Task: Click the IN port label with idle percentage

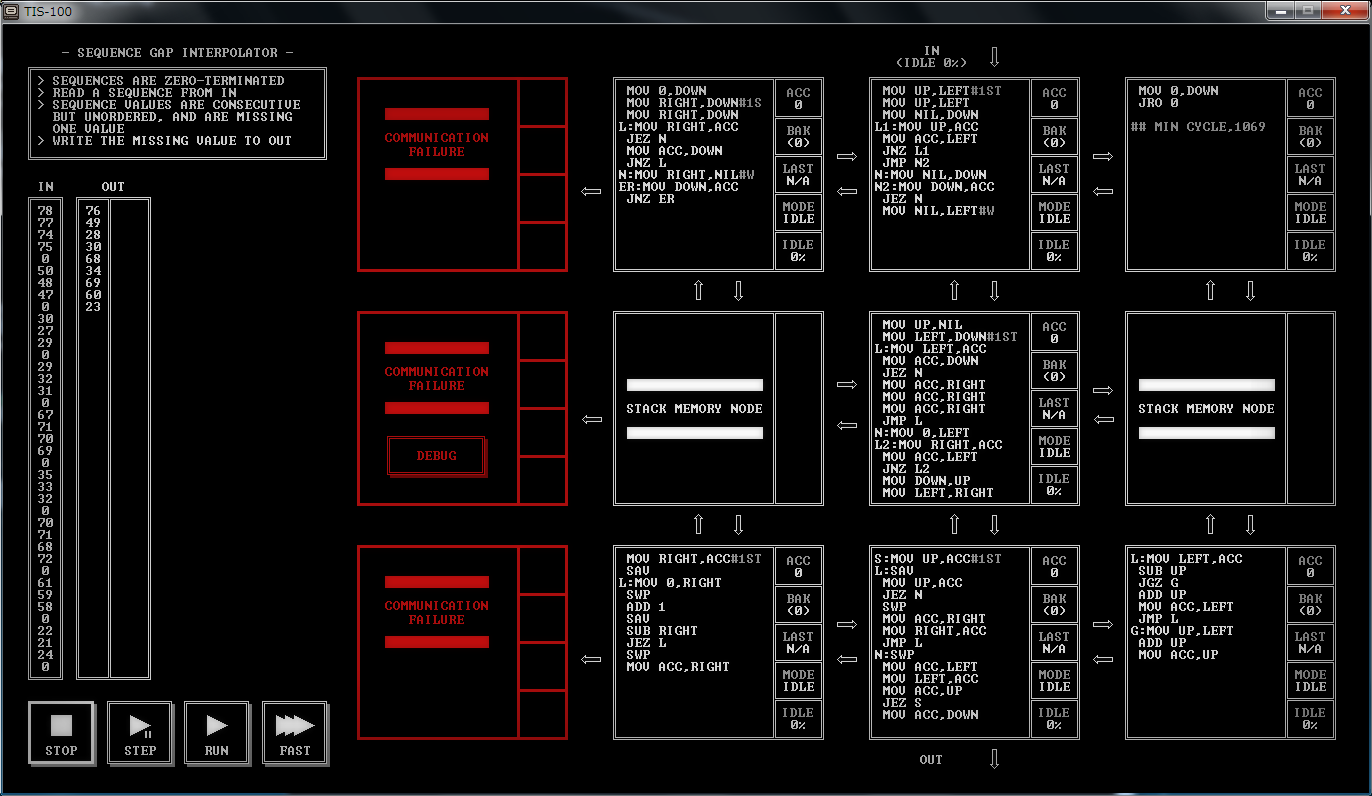Action: [x=931, y=57]
